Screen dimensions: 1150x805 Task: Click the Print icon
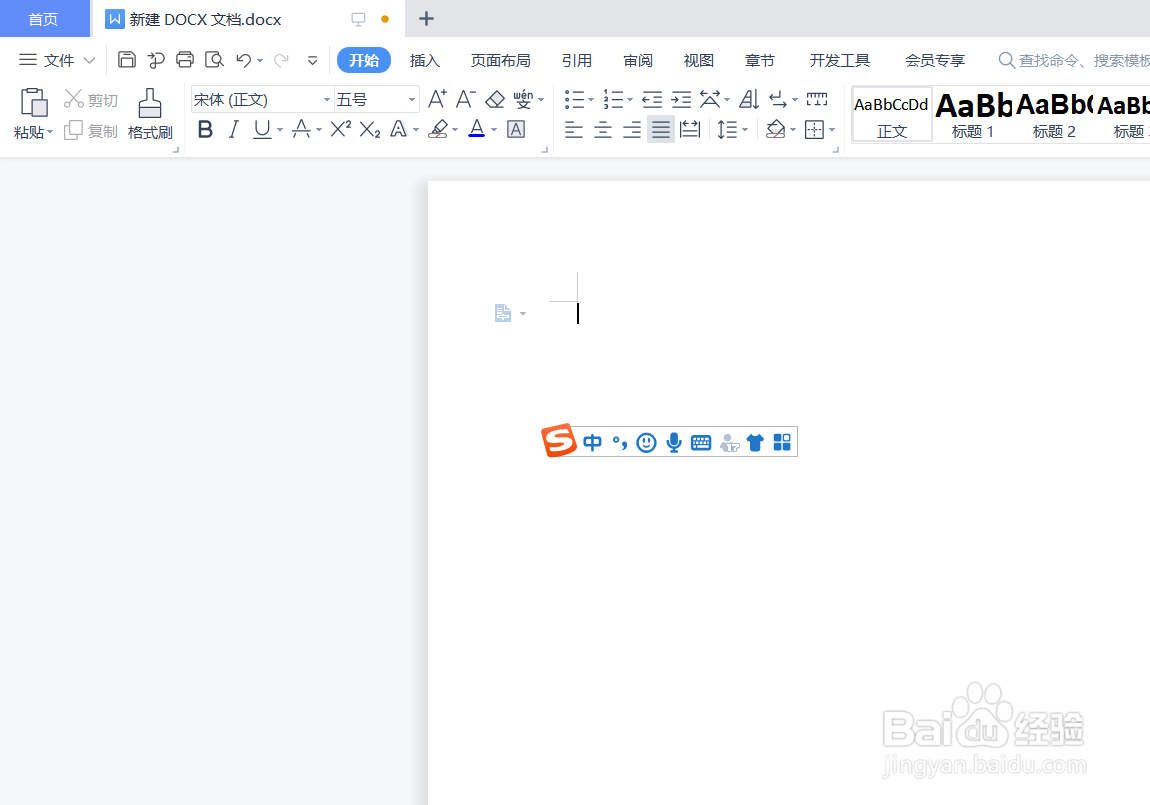[185, 59]
